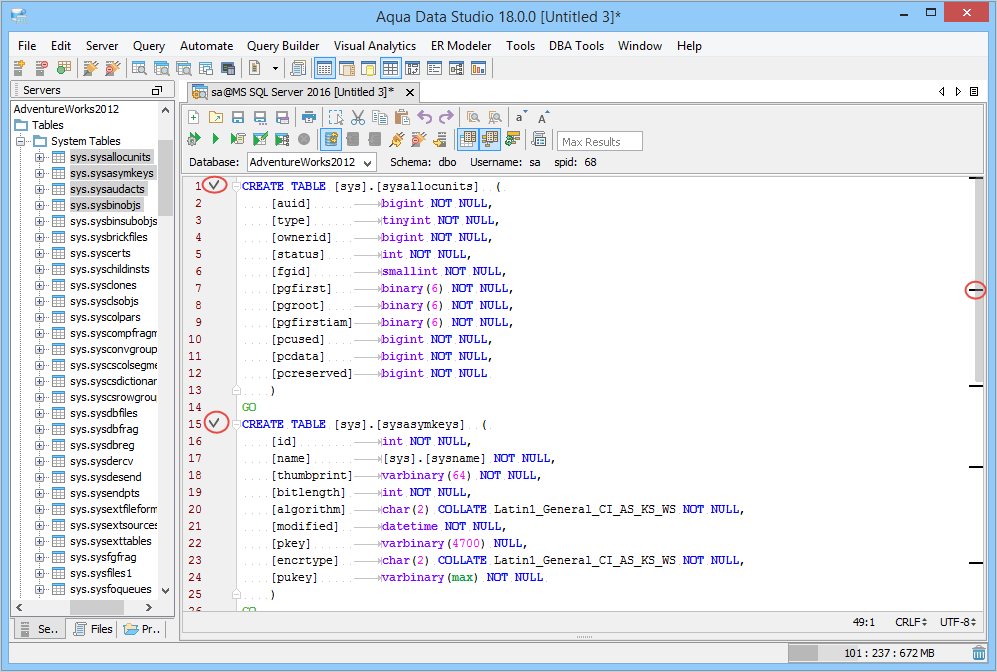997x672 pixels.
Task: Click the CRLF line ending selector
Action: [x=909, y=622]
